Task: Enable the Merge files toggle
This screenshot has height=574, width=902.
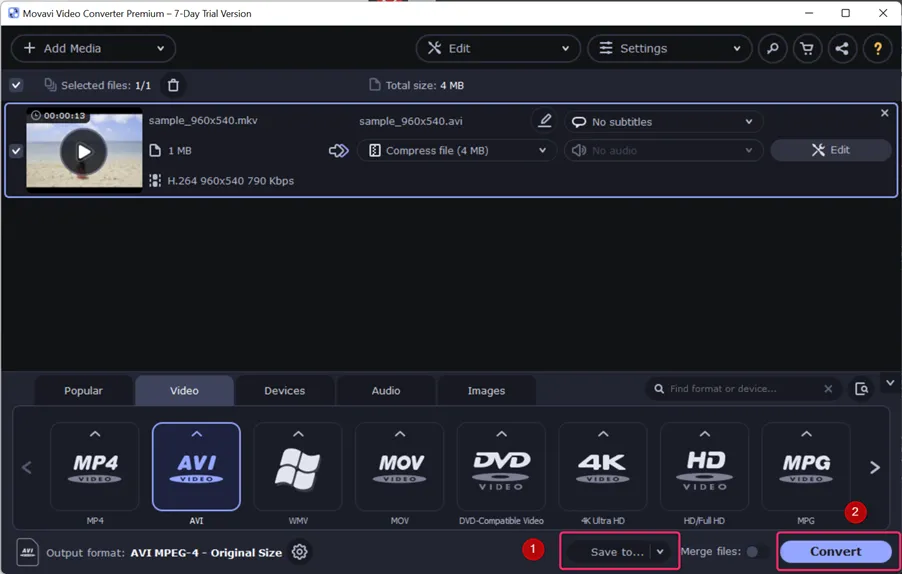Action: [x=756, y=552]
